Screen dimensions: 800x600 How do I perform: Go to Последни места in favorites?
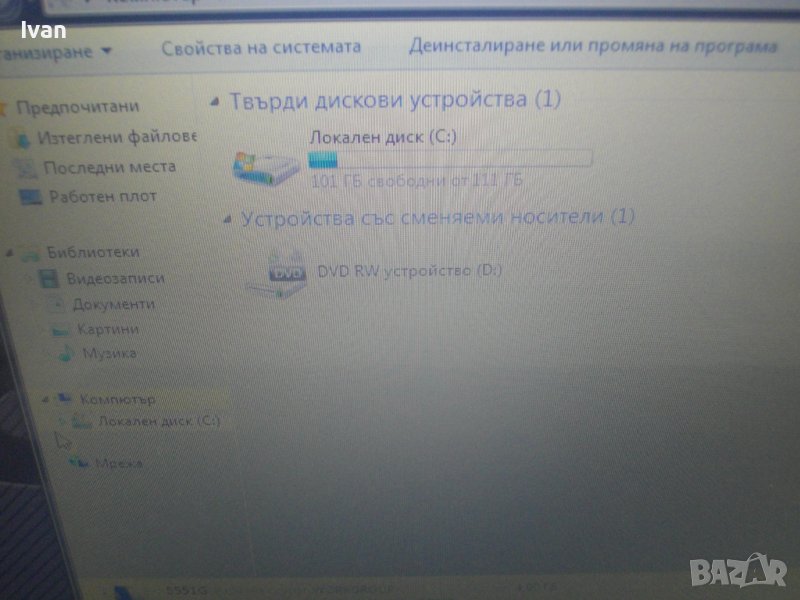[109, 167]
